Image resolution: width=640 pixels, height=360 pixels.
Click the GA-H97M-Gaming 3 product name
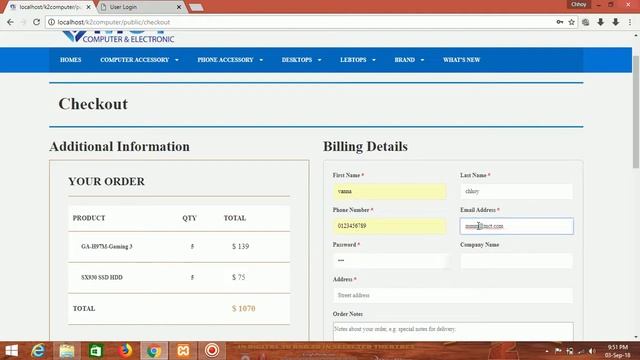(x=107, y=247)
